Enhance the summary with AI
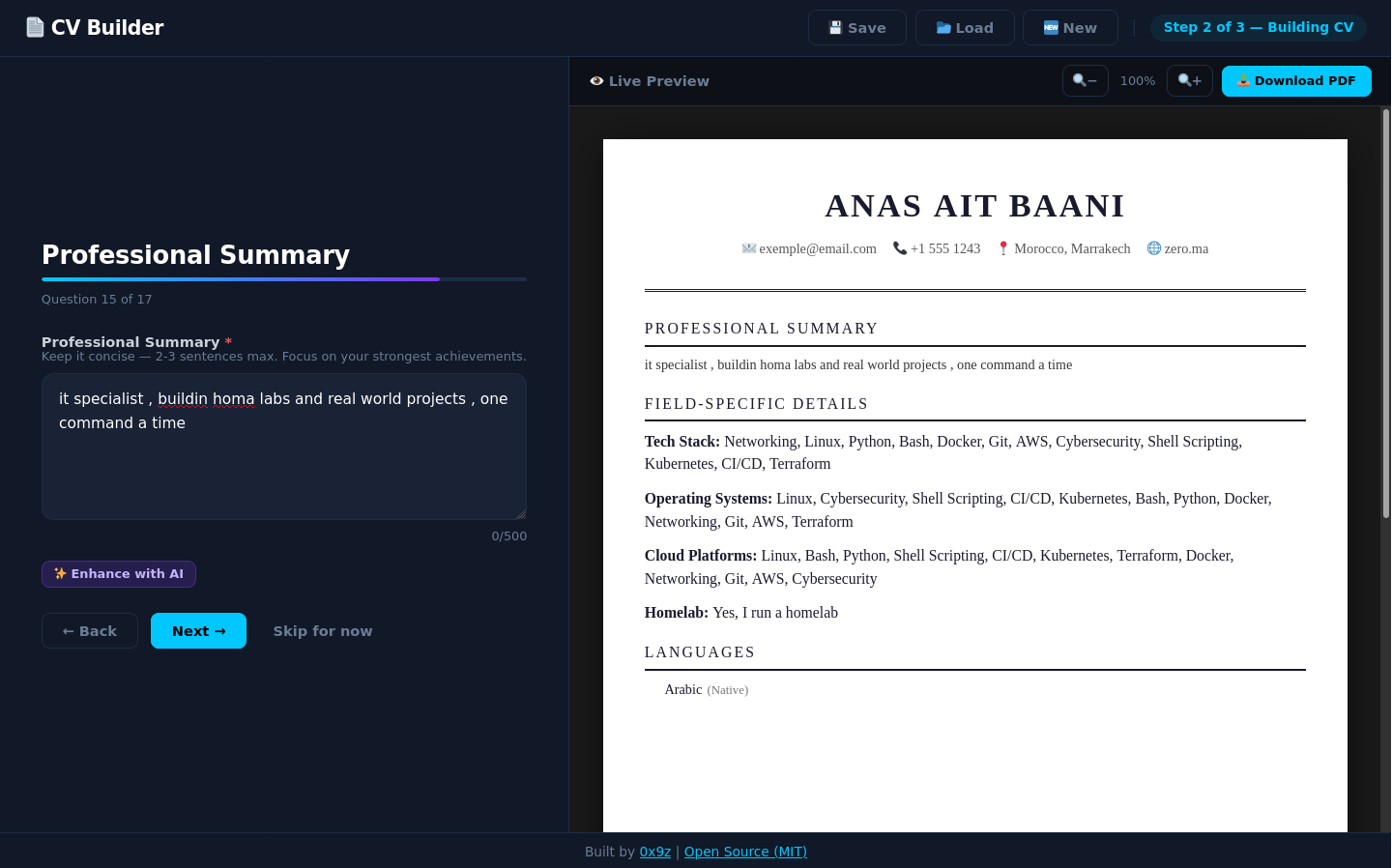This screenshot has height=868, width=1392. [x=119, y=574]
